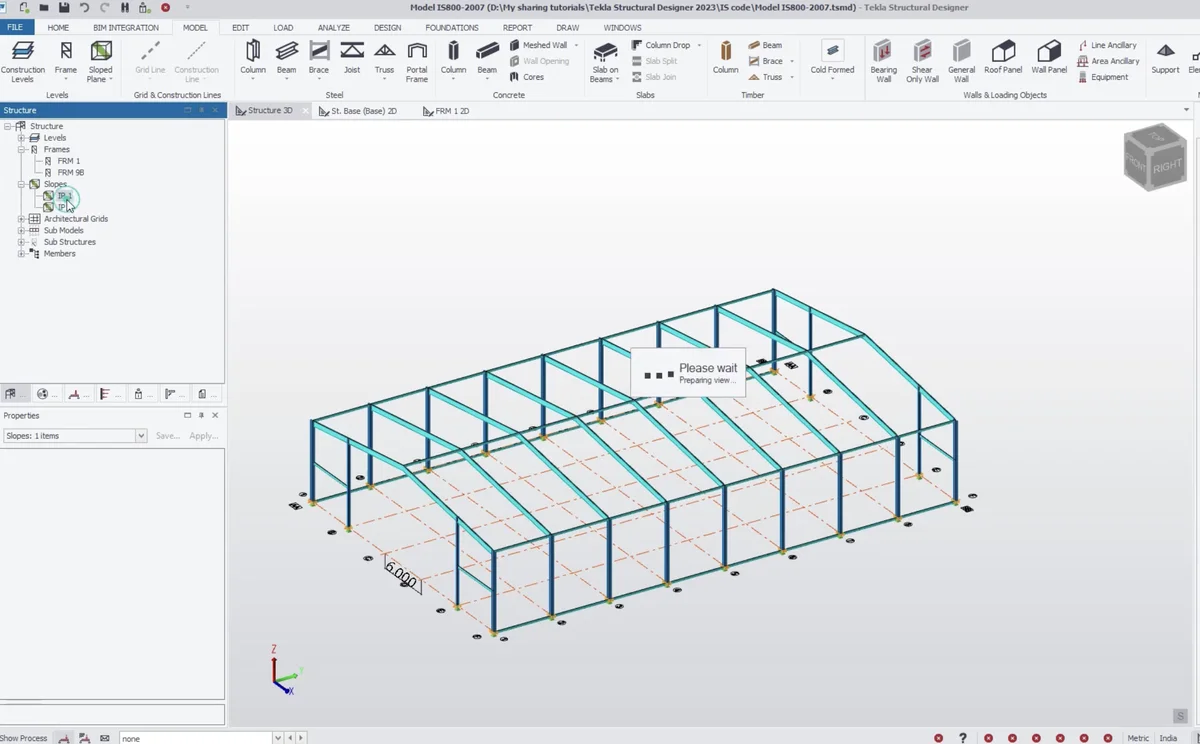Toggle Show Process in the status bar
The image size is (1200, 744).
point(22,737)
